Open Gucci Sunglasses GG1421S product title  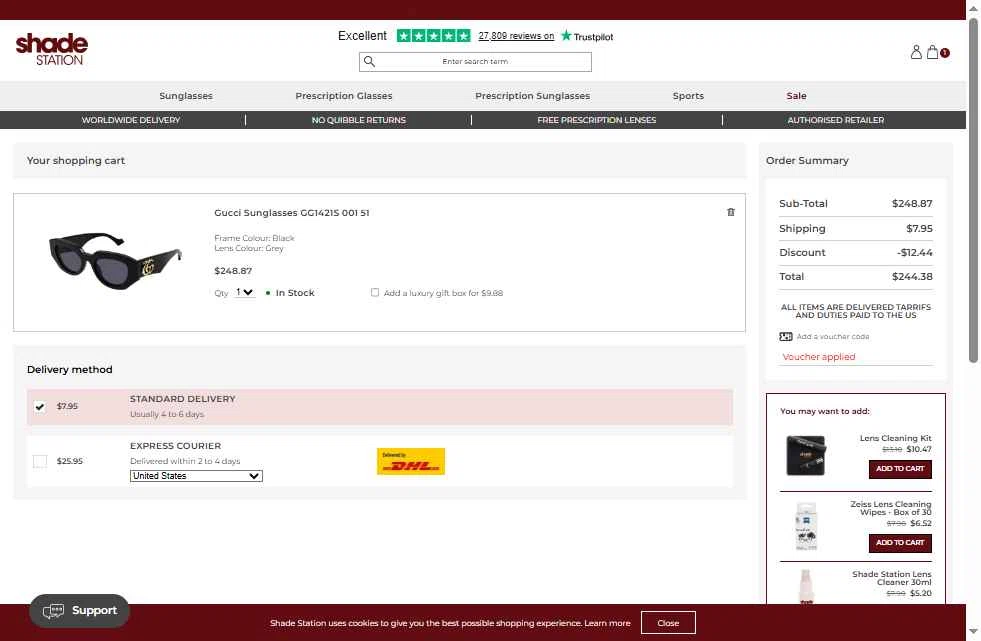(x=292, y=213)
